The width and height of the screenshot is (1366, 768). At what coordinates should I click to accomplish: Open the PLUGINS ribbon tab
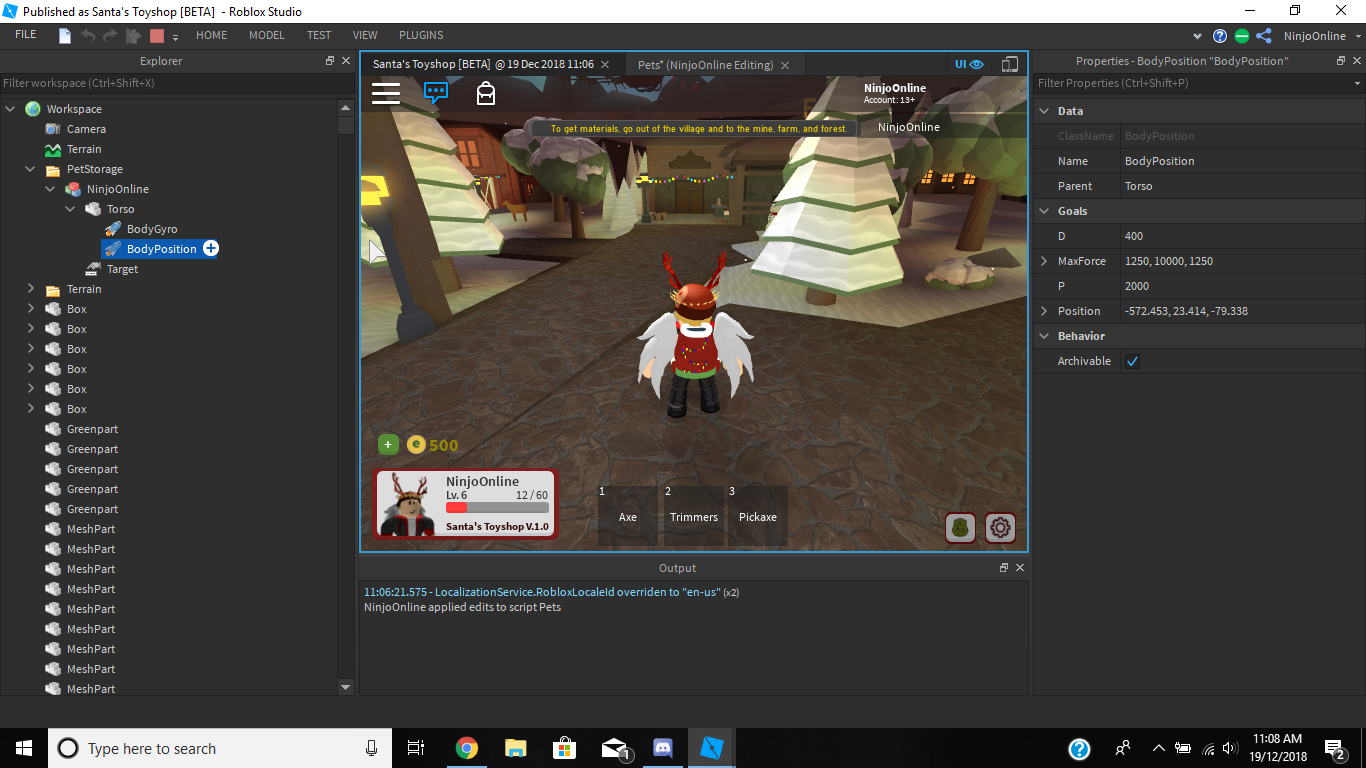tap(420, 34)
